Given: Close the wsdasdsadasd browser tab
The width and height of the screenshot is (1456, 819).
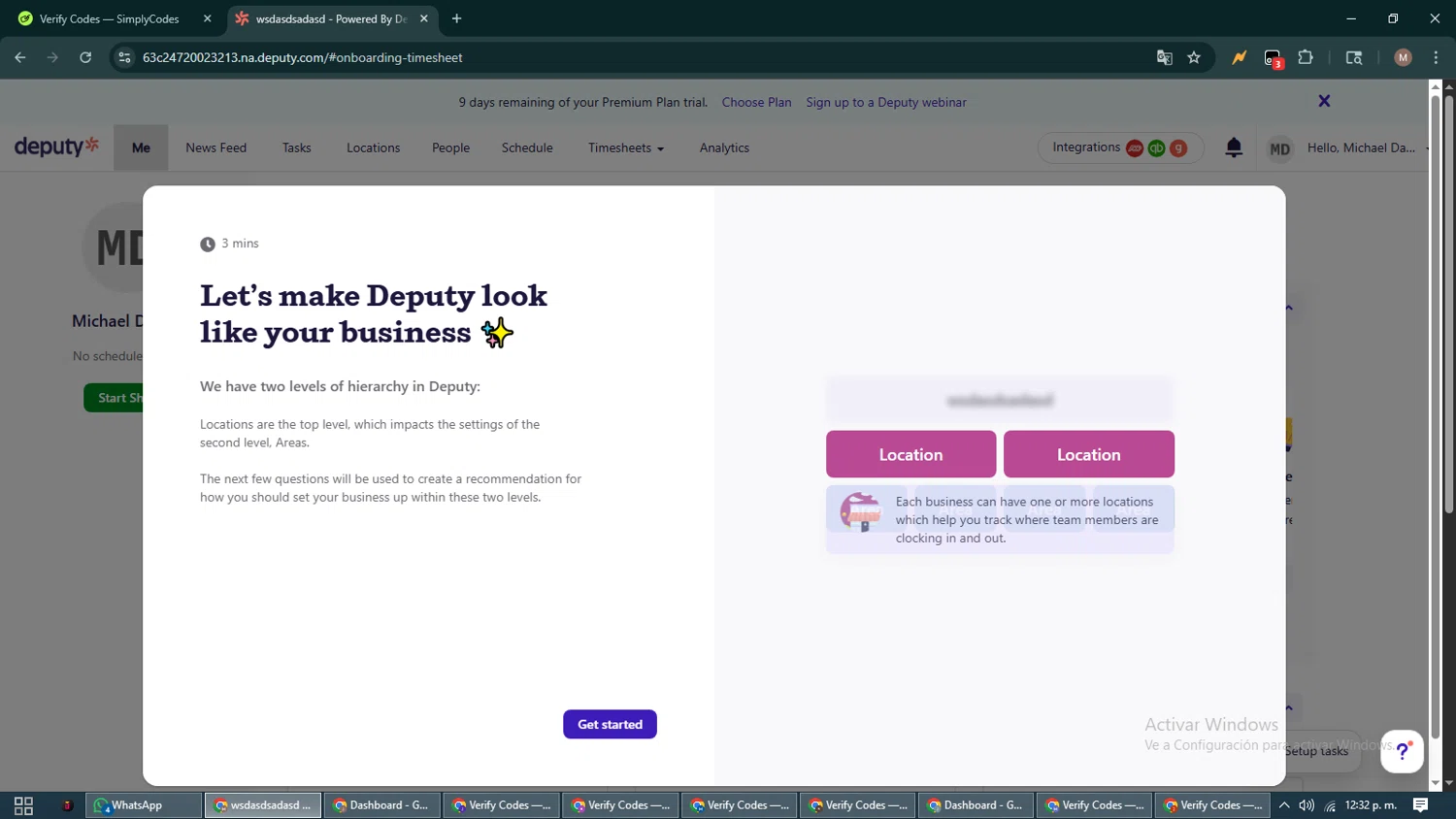Looking at the screenshot, I should coord(424,18).
